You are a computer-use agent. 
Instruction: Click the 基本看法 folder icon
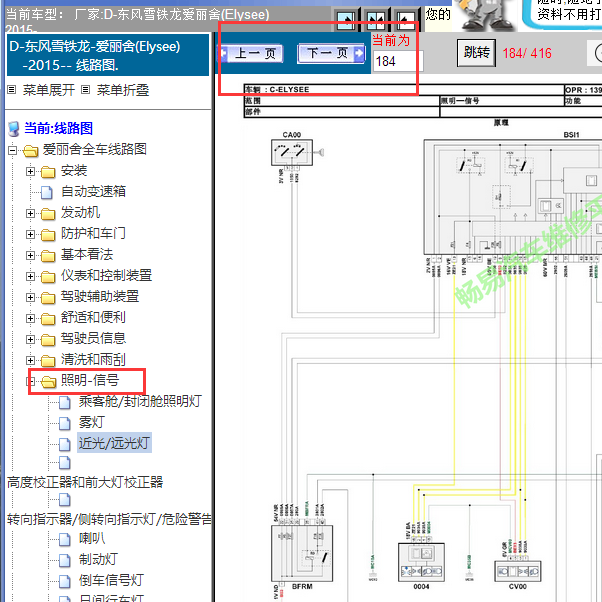pyautogui.click(x=48, y=255)
